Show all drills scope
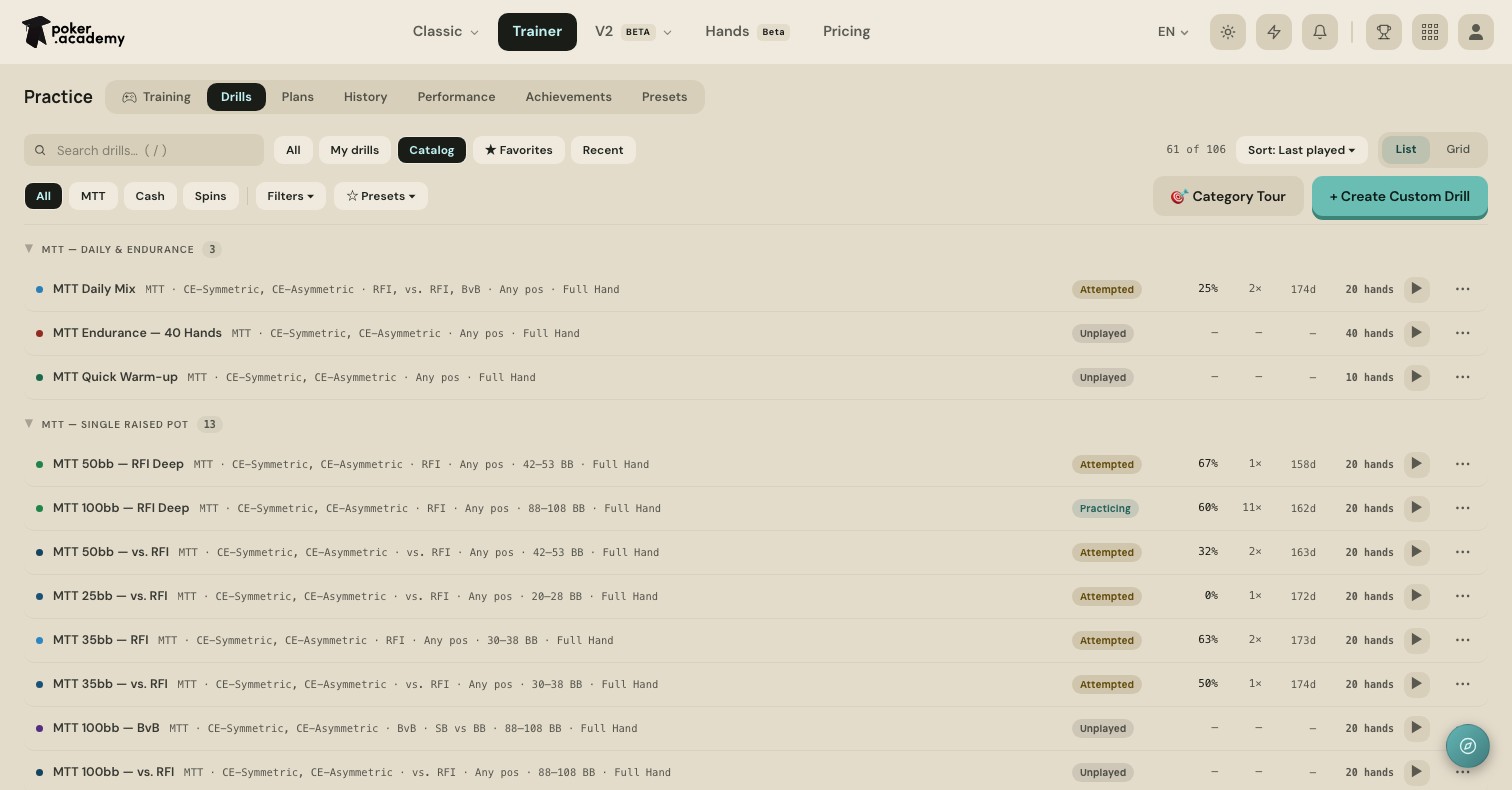This screenshot has width=1512, height=790. (x=293, y=150)
